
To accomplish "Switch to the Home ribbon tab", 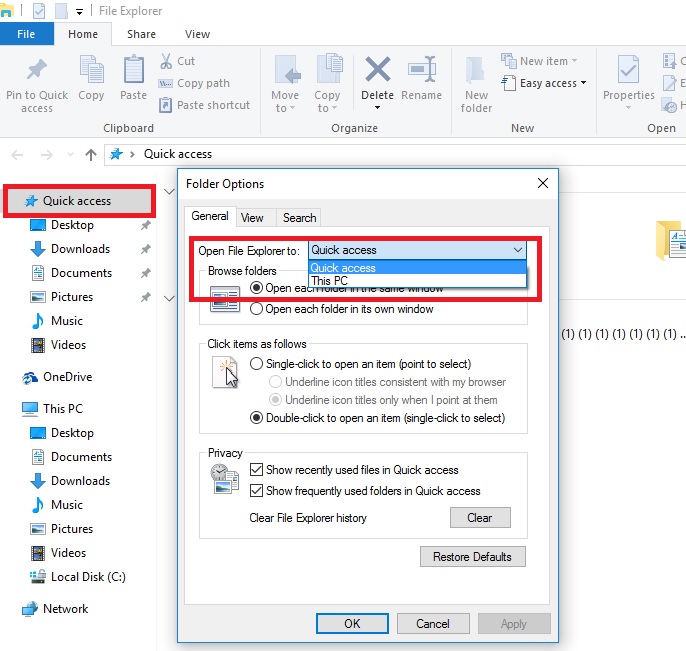I will pos(83,34).
